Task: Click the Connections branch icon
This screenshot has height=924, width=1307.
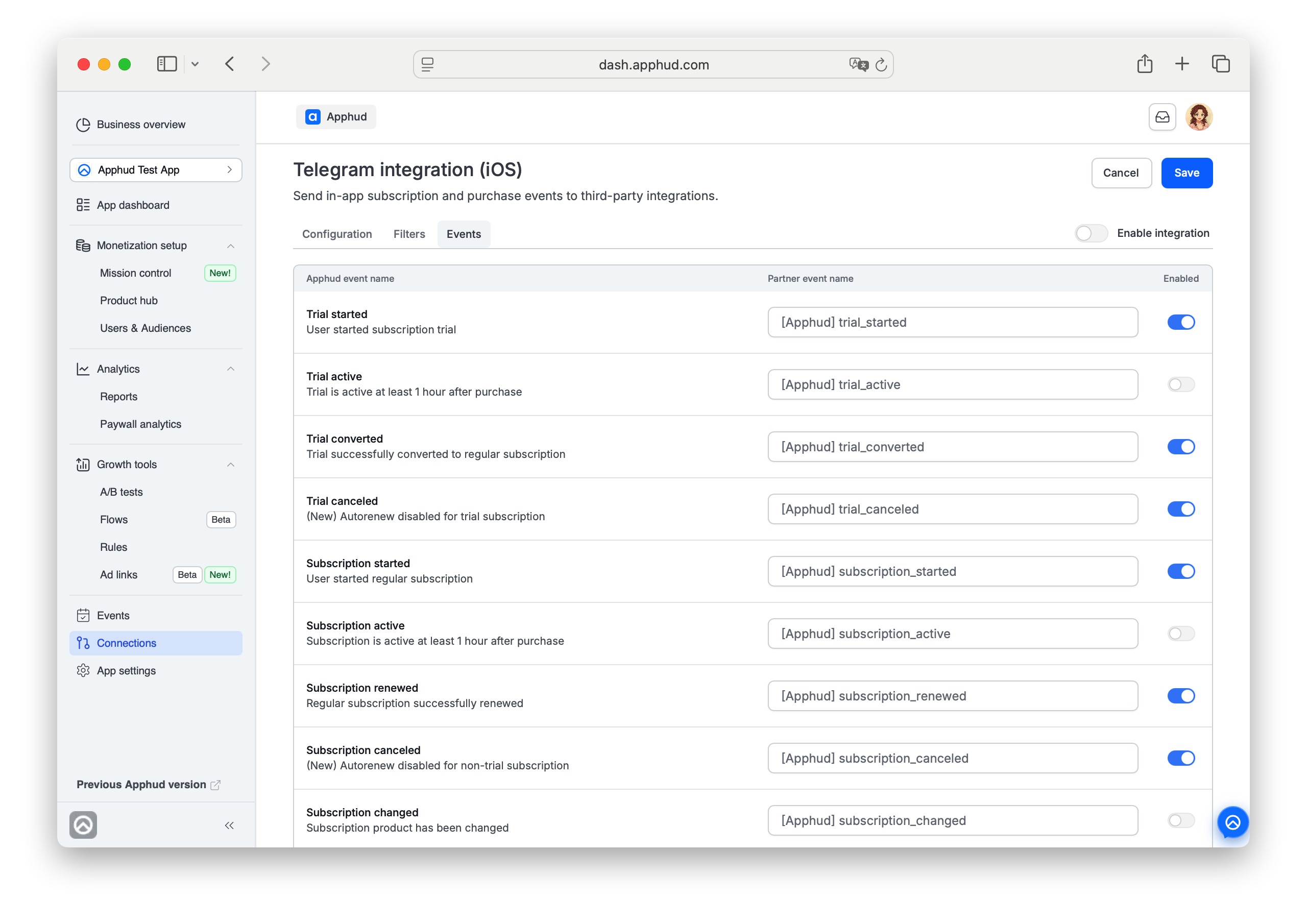Action: coord(83,643)
